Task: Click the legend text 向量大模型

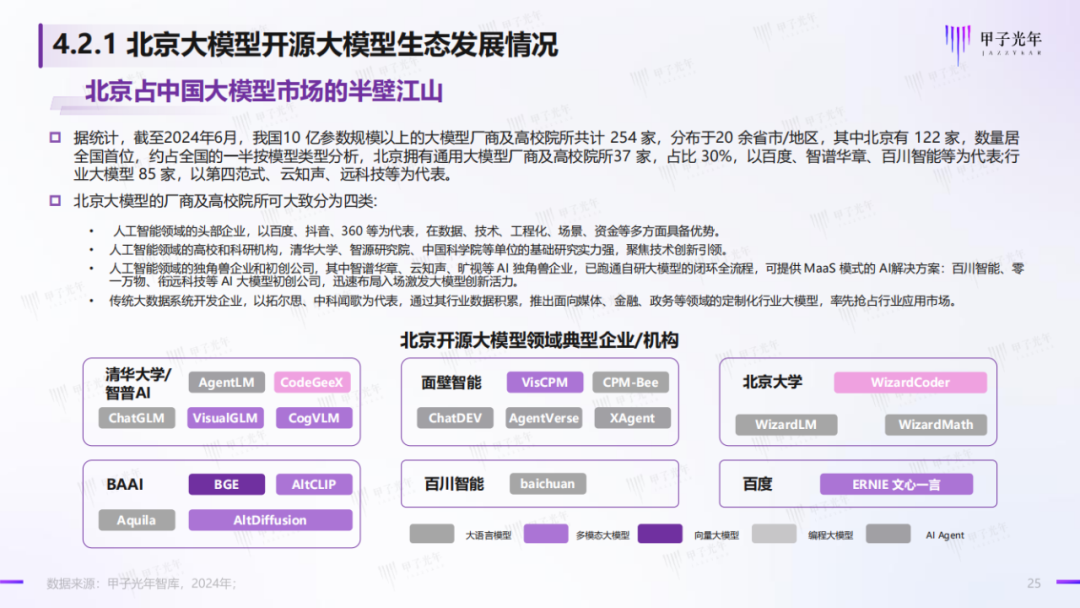Action: pyautogui.click(x=716, y=535)
